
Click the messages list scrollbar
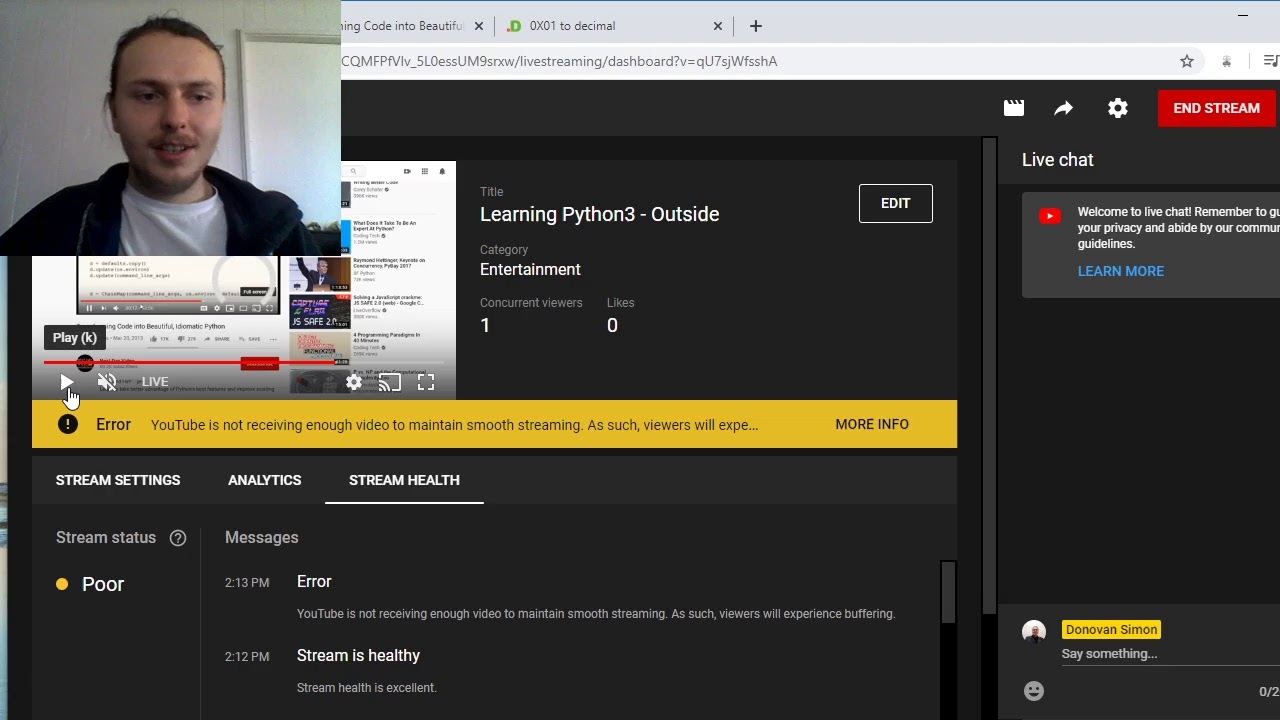click(x=947, y=594)
